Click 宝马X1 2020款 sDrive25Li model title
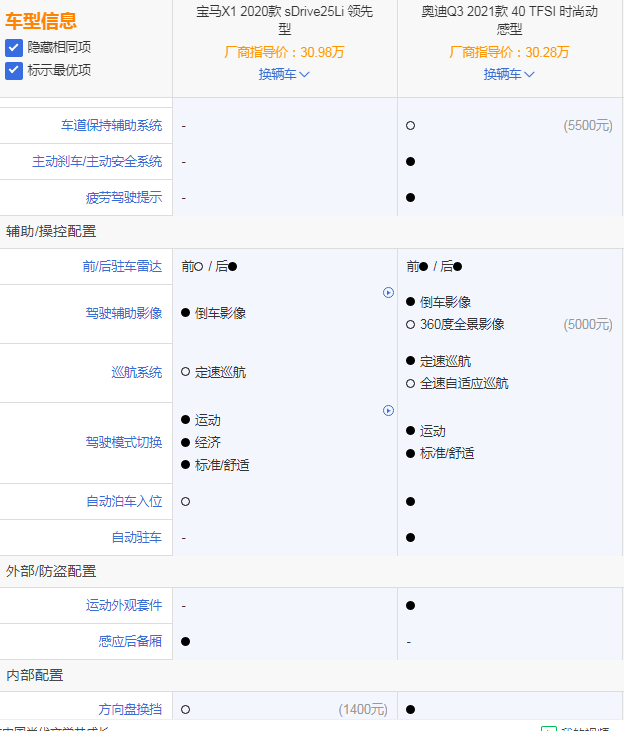The height and width of the screenshot is (731, 624). pos(284,20)
